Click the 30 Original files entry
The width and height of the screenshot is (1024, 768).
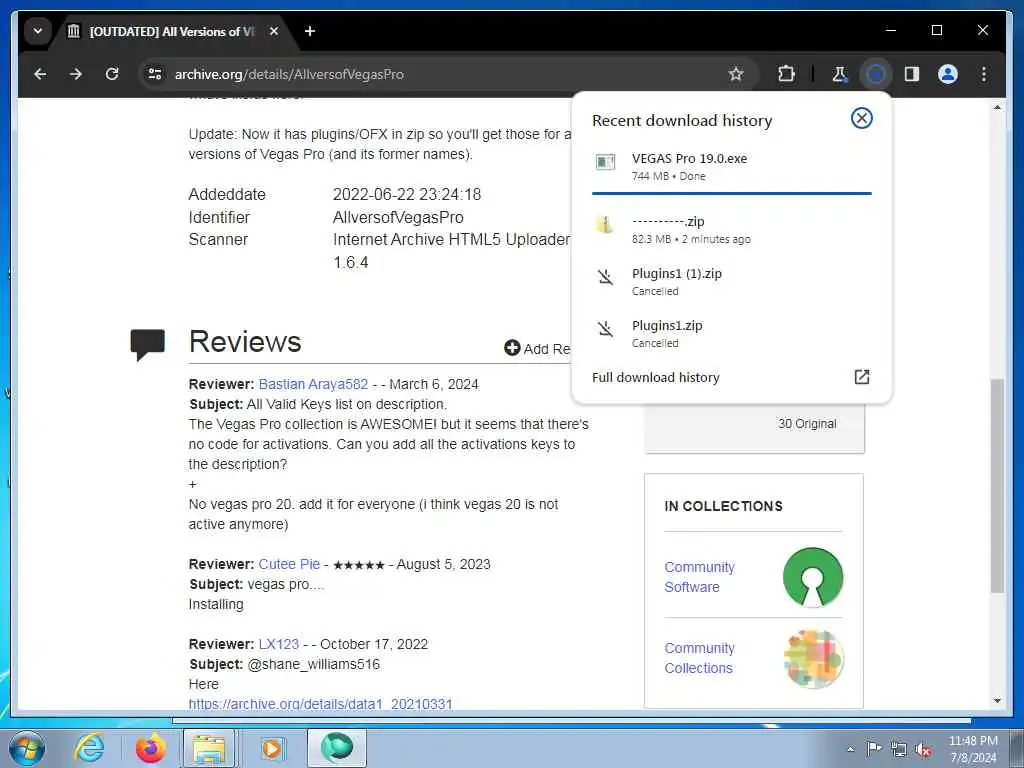click(807, 424)
